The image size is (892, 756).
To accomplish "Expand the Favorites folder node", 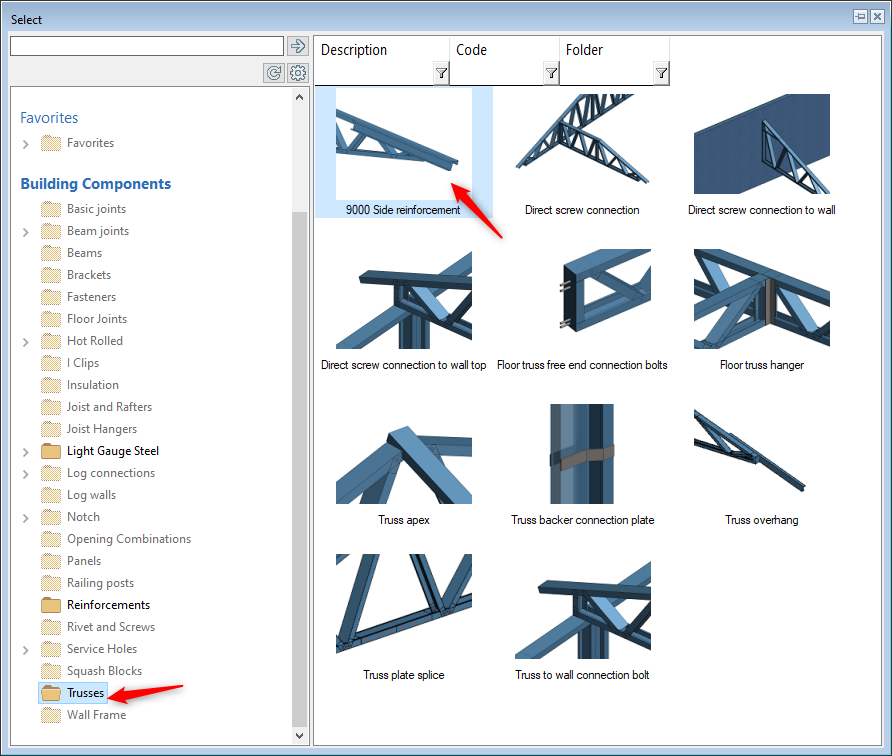I will click(26, 144).
